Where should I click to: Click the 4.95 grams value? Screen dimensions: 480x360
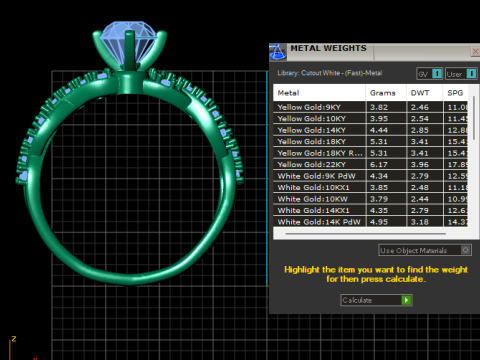click(379, 222)
